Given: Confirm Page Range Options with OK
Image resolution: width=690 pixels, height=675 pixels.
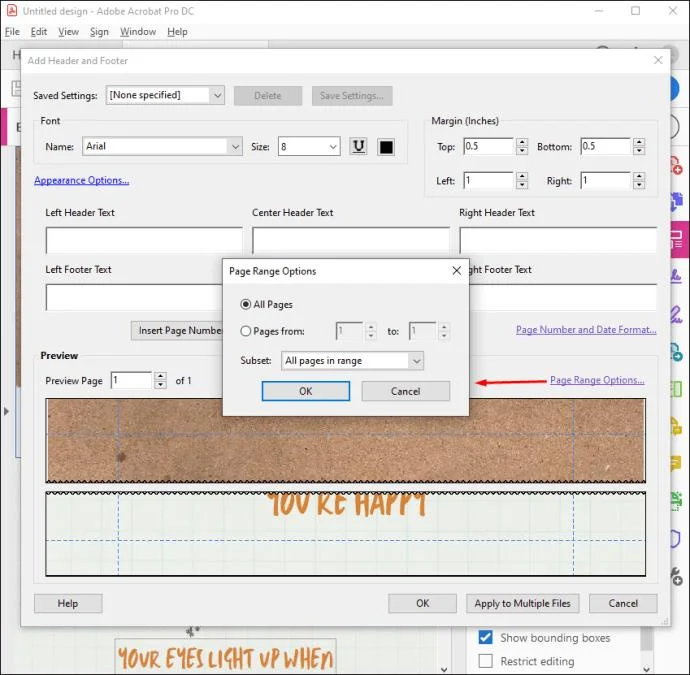Looking at the screenshot, I should [x=306, y=391].
